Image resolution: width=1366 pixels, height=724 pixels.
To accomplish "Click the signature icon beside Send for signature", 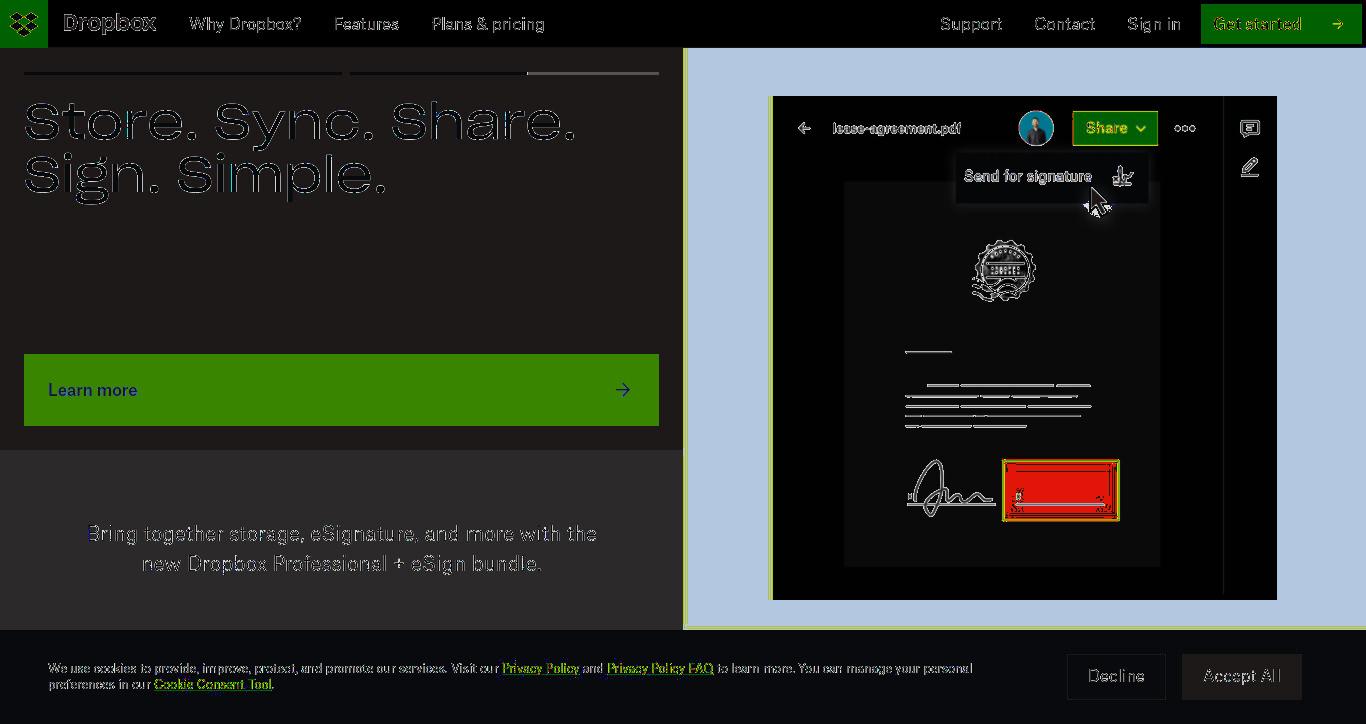I will pyautogui.click(x=1124, y=176).
